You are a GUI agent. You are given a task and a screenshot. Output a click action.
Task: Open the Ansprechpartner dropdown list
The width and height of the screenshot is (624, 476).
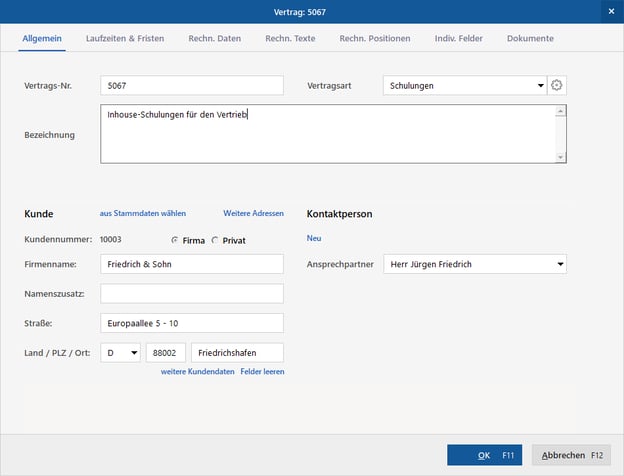(x=560, y=265)
